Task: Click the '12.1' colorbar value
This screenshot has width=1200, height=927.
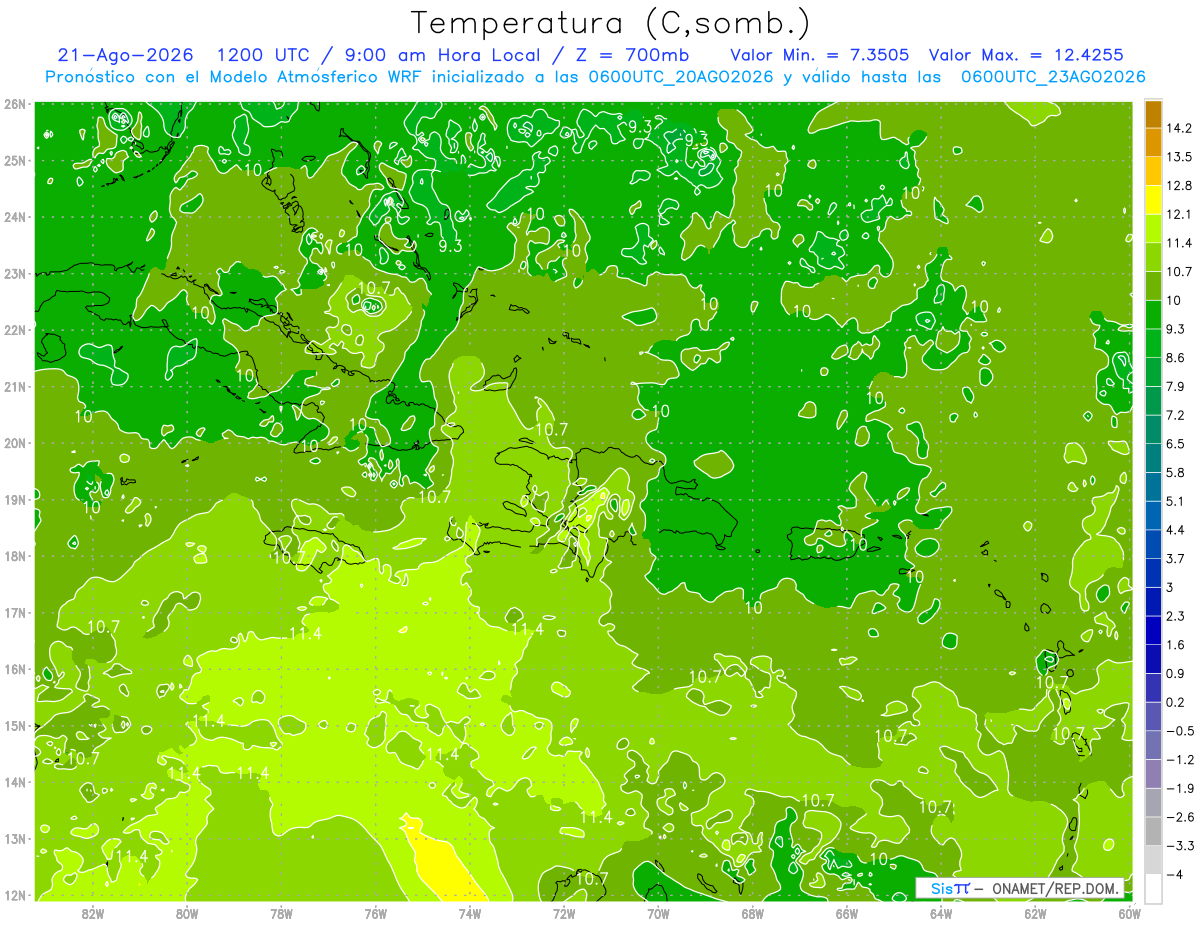Action: [1179, 214]
